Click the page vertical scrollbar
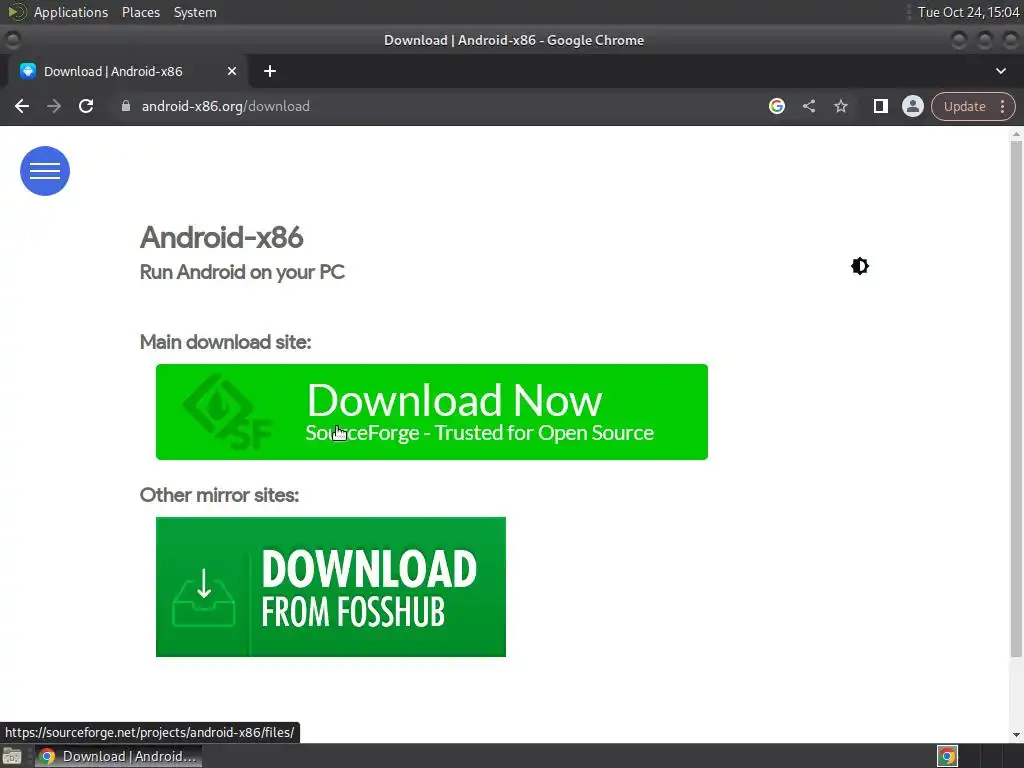This screenshot has width=1024, height=768. tap(1016, 398)
